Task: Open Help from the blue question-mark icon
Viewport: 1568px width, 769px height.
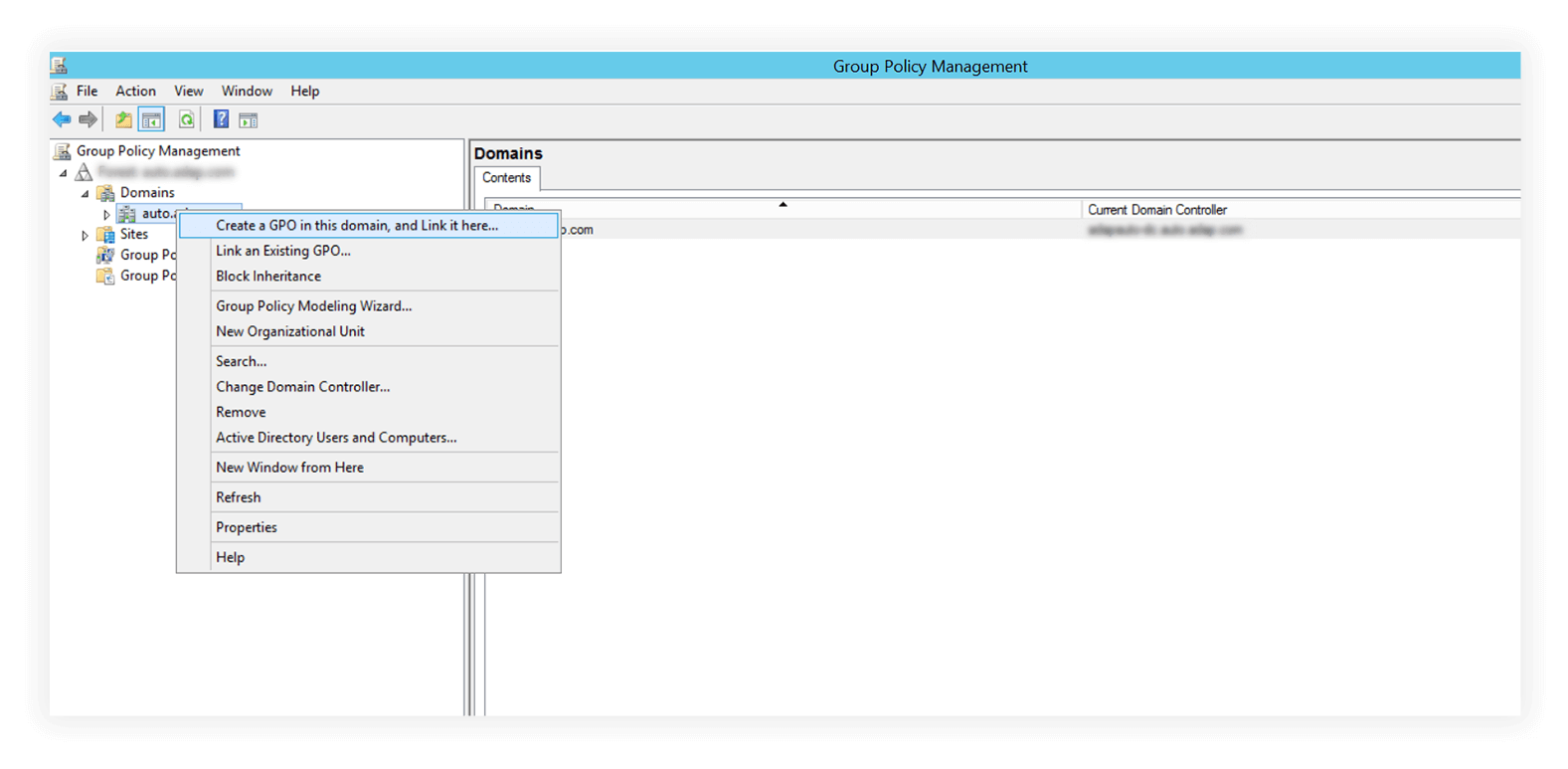Action: (221, 120)
